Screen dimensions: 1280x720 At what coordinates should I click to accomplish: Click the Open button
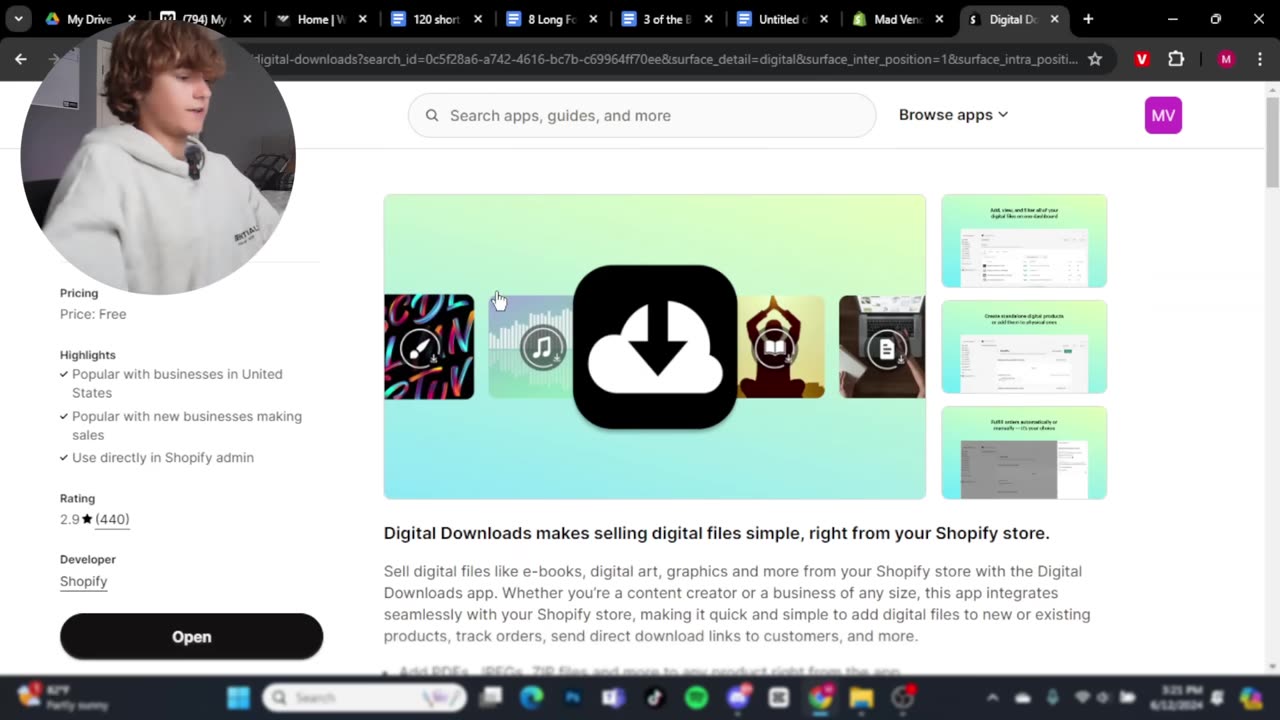191,637
